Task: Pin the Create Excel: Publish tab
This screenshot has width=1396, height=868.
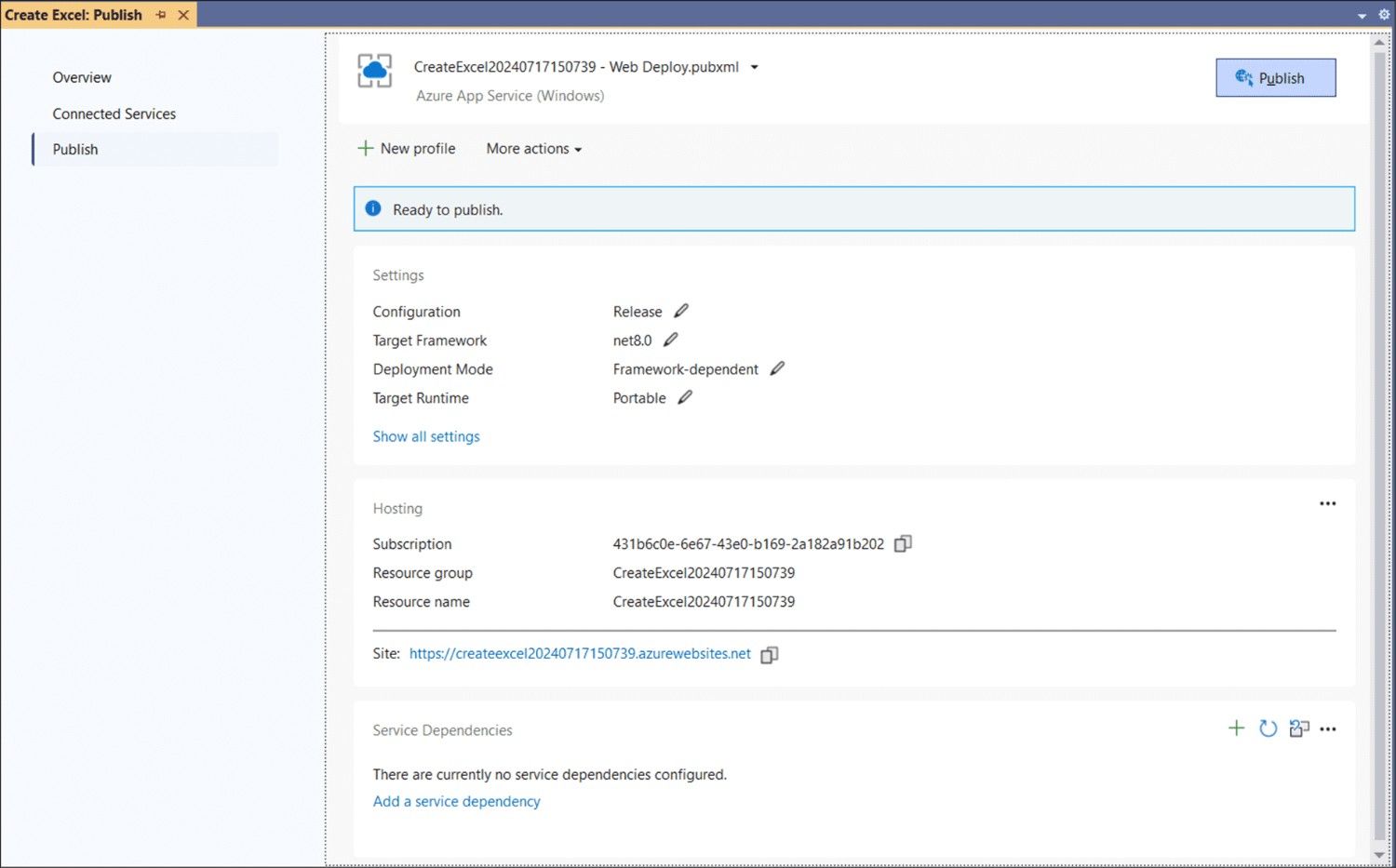Action: tap(161, 15)
